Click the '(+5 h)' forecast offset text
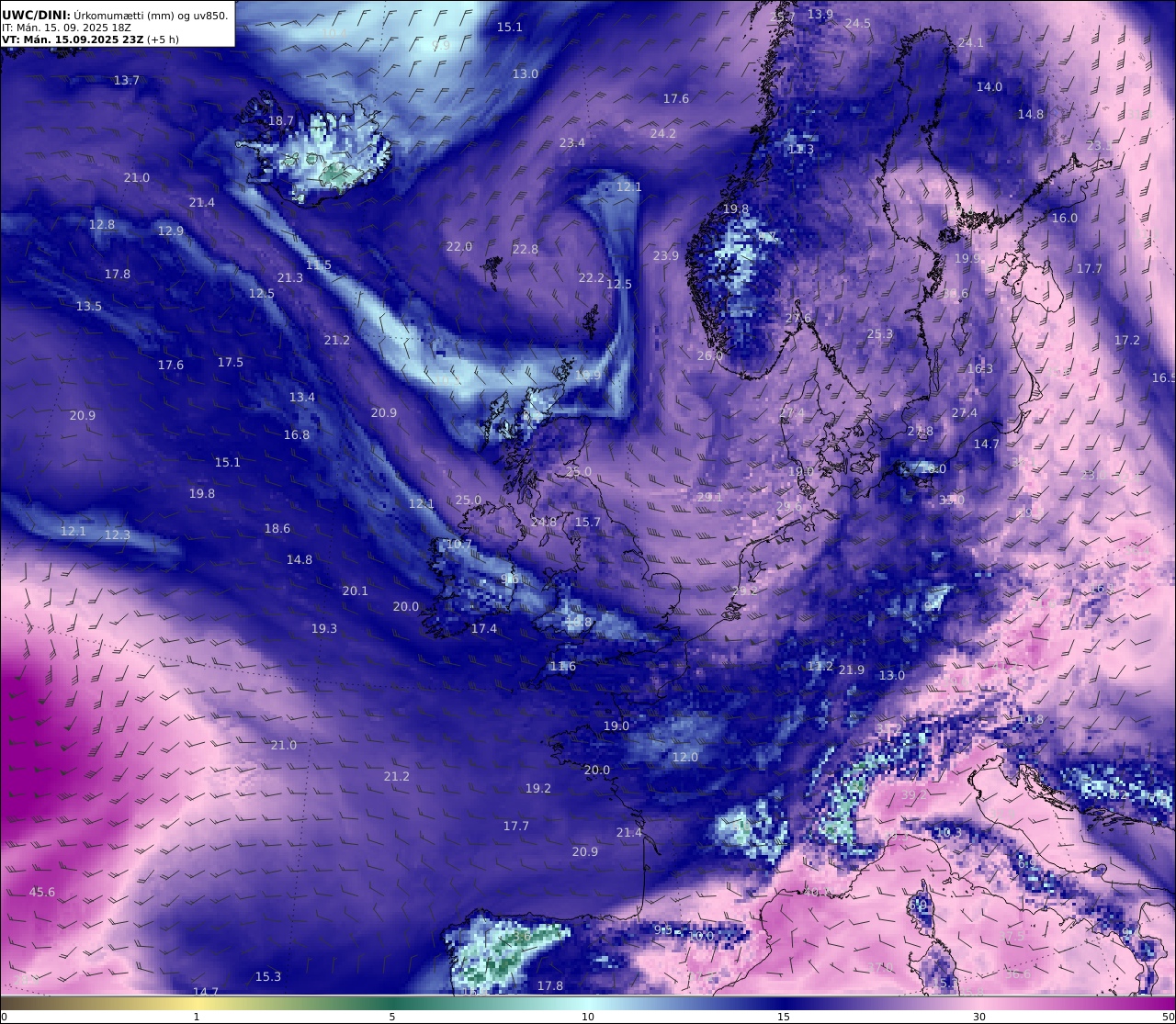This screenshot has height=1024, width=1176. point(163,39)
